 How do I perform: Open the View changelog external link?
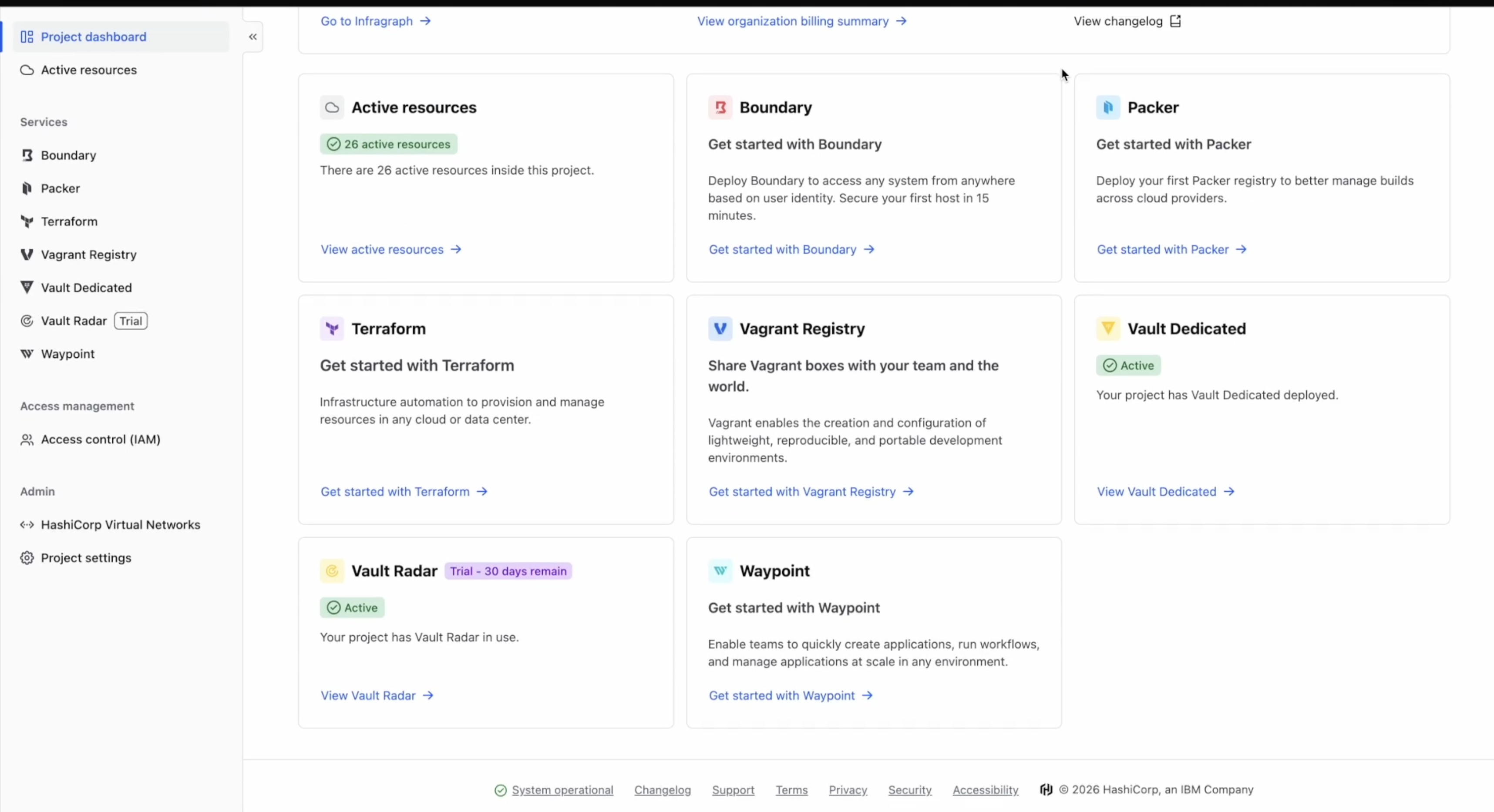tap(1127, 21)
